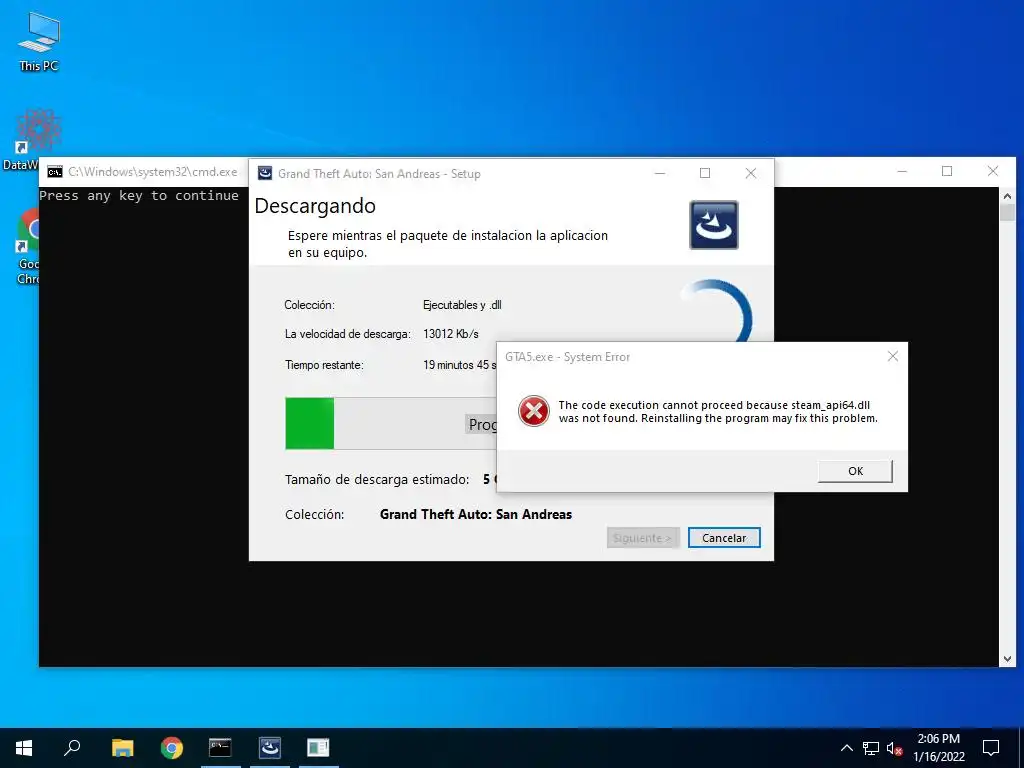Open File Explorer from the taskbar
The width and height of the screenshot is (1024, 768).
coord(122,748)
